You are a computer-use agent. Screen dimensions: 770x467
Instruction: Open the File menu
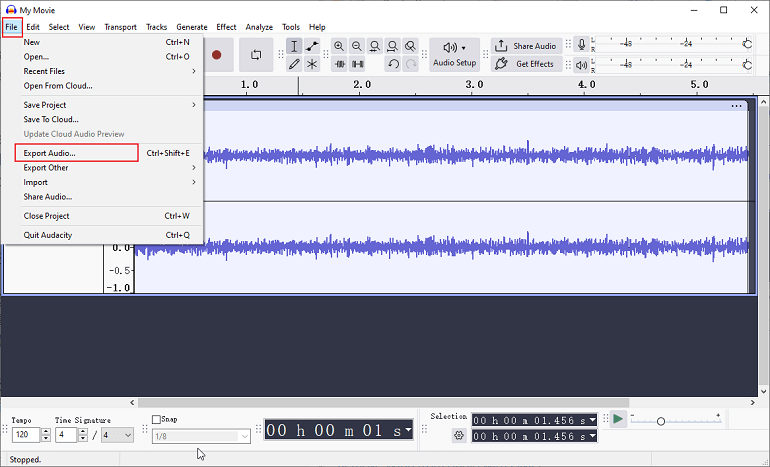click(x=11, y=27)
